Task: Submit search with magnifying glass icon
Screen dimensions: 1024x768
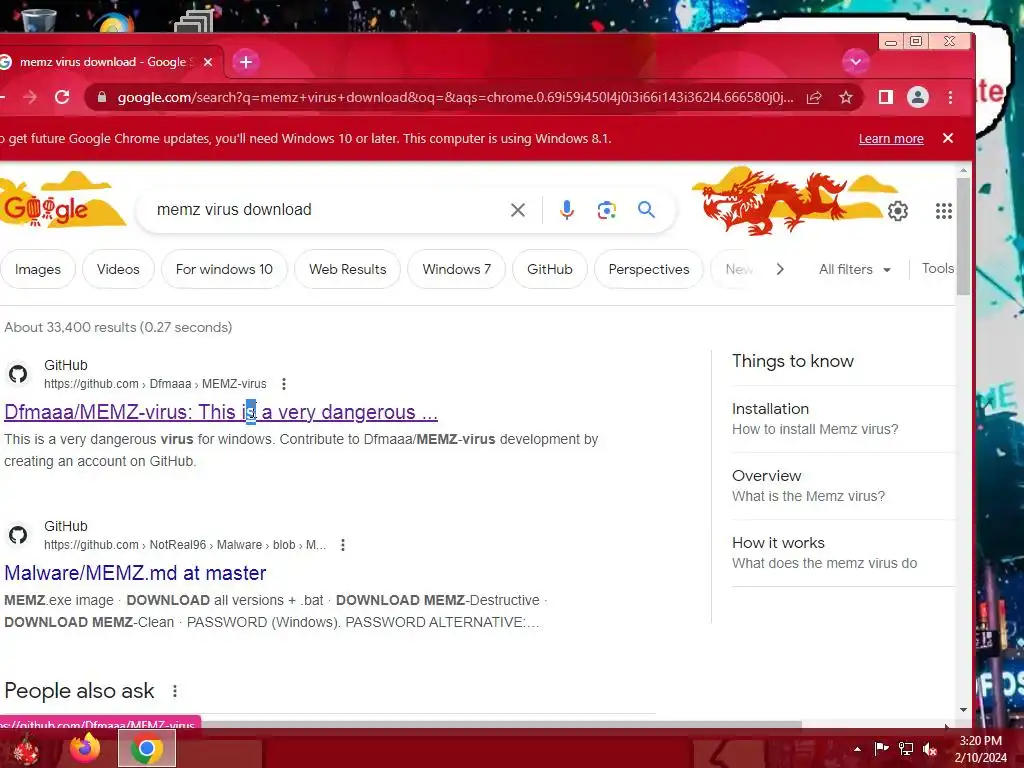Action: 646,210
